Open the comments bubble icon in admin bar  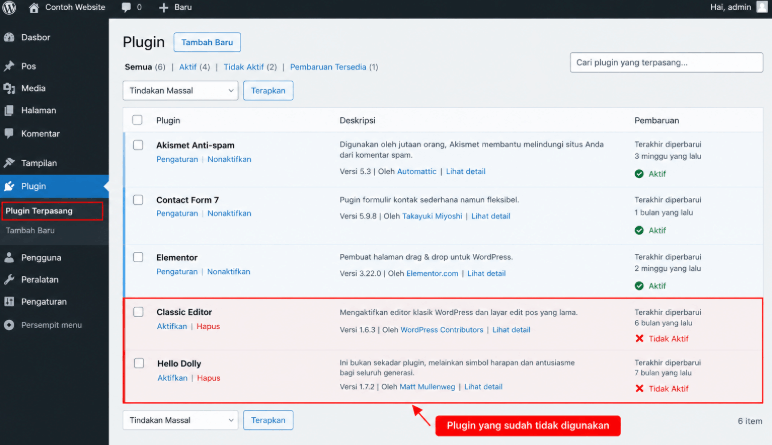click(x=127, y=7)
